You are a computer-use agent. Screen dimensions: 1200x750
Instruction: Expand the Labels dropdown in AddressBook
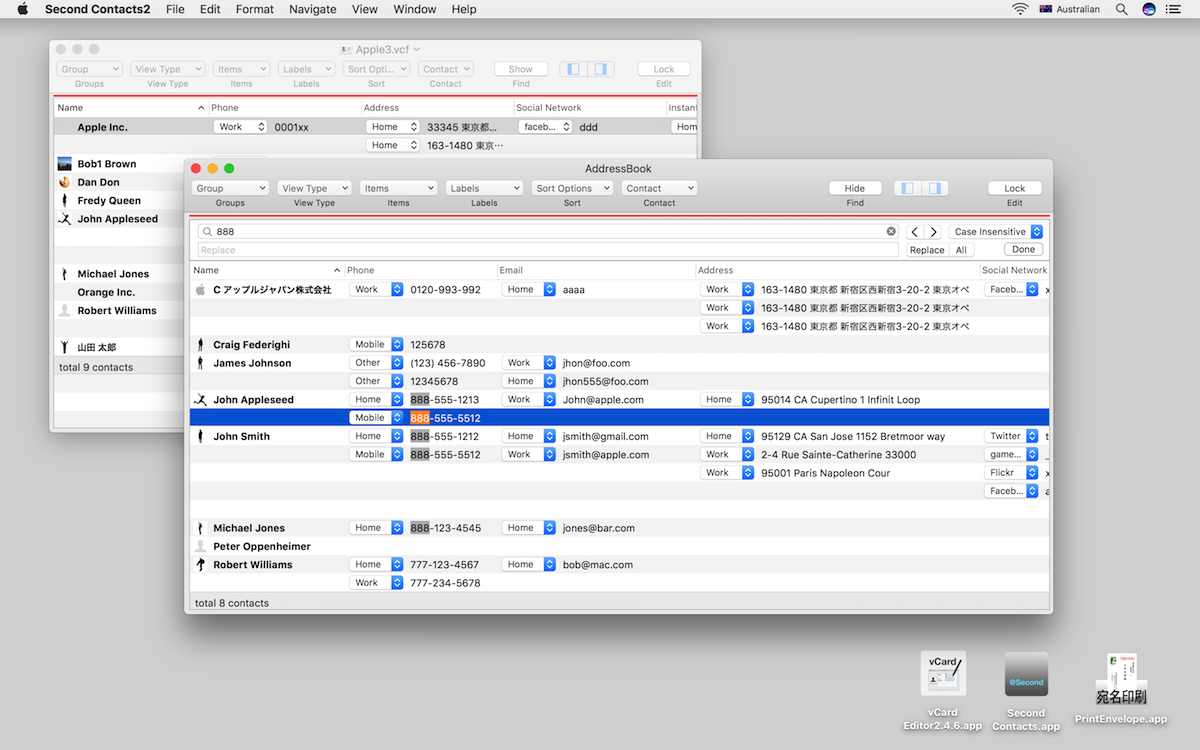click(484, 188)
